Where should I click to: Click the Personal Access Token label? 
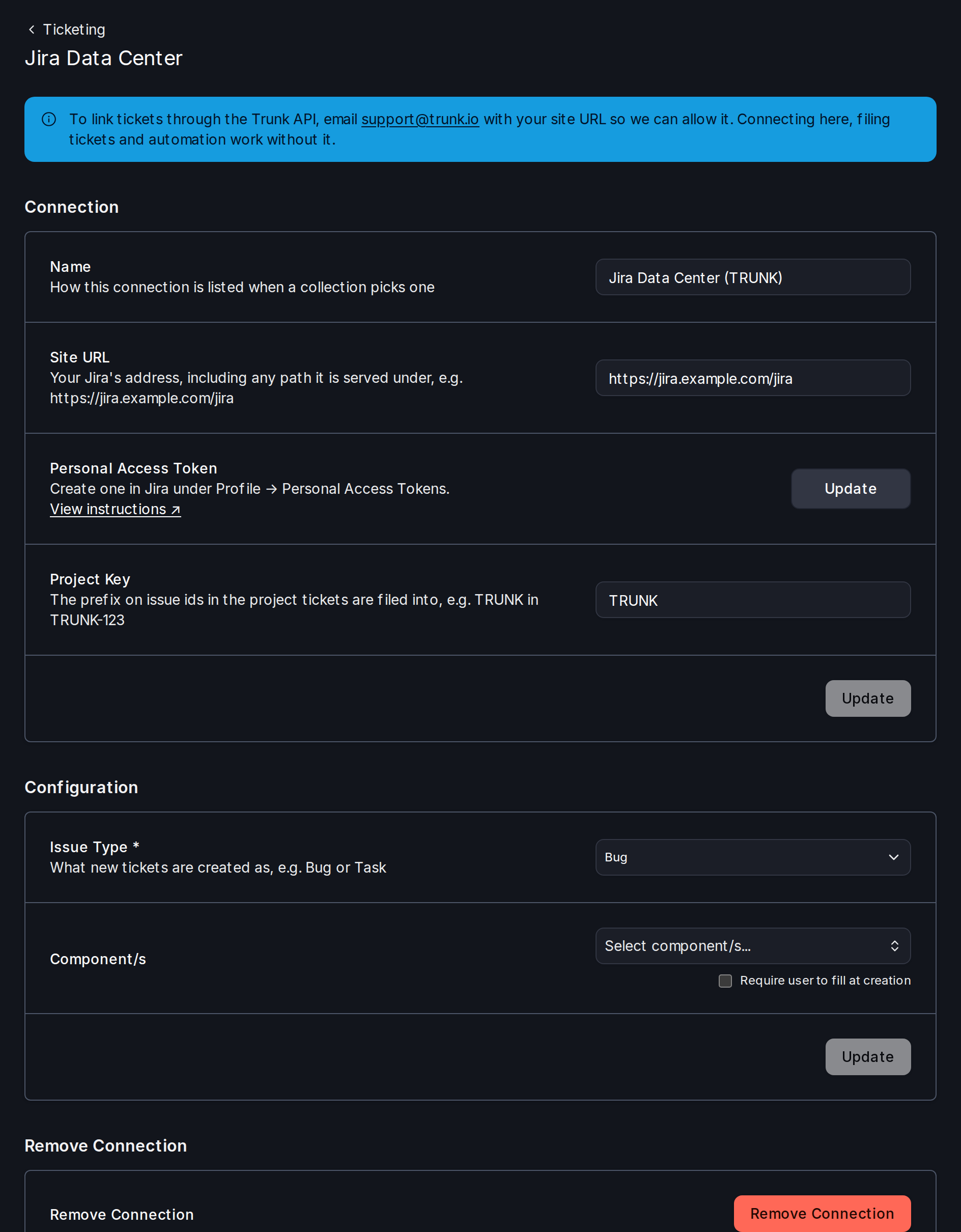[x=134, y=468]
